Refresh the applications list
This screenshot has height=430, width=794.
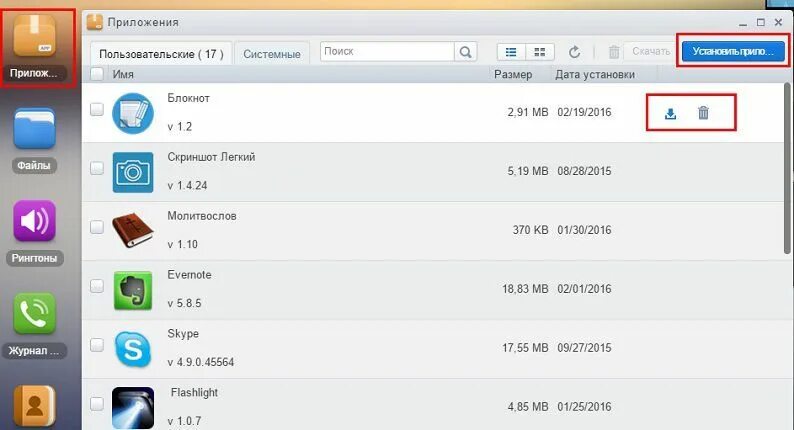(574, 52)
